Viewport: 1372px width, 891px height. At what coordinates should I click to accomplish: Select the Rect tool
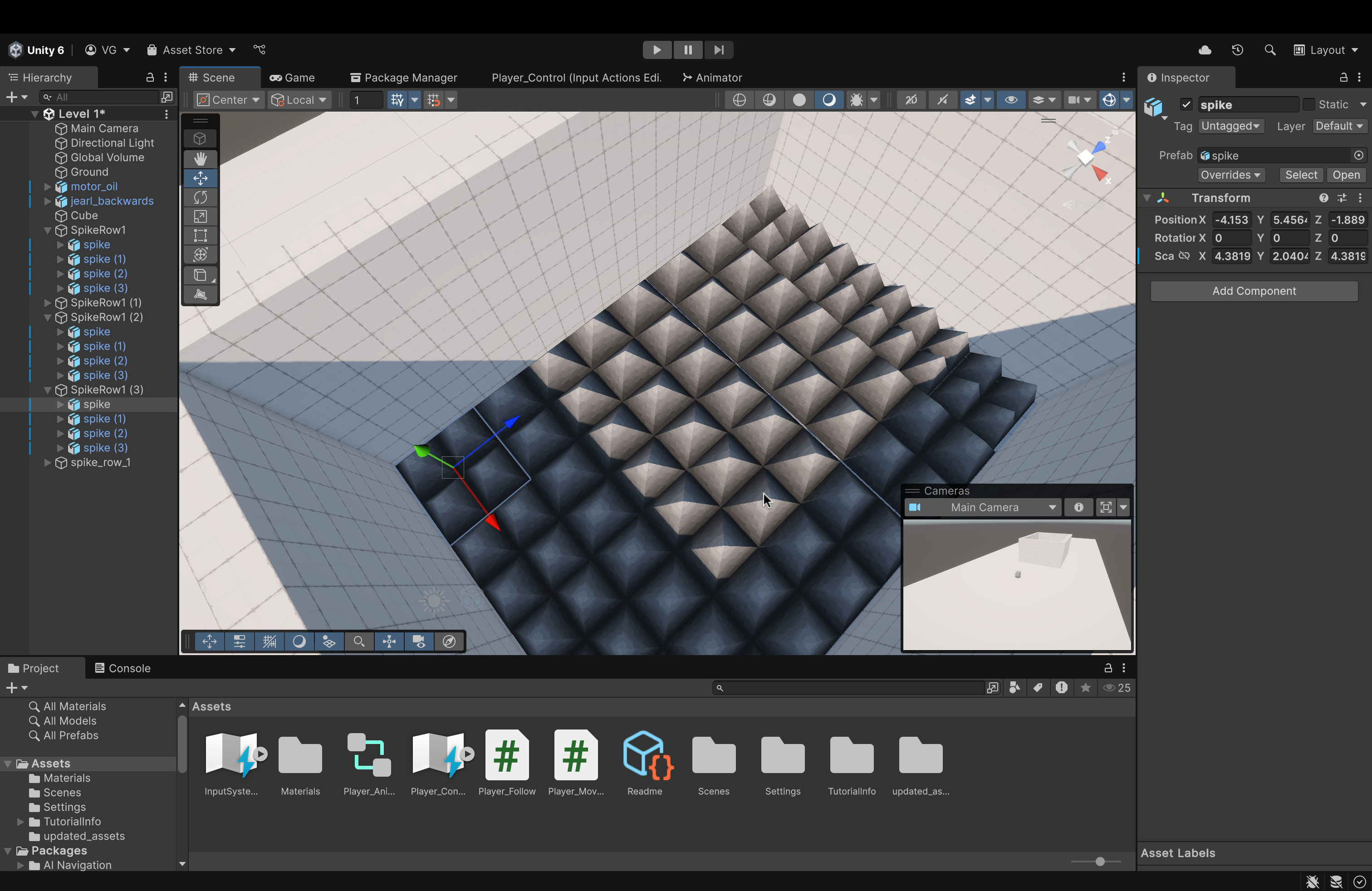tap(200, 235)
